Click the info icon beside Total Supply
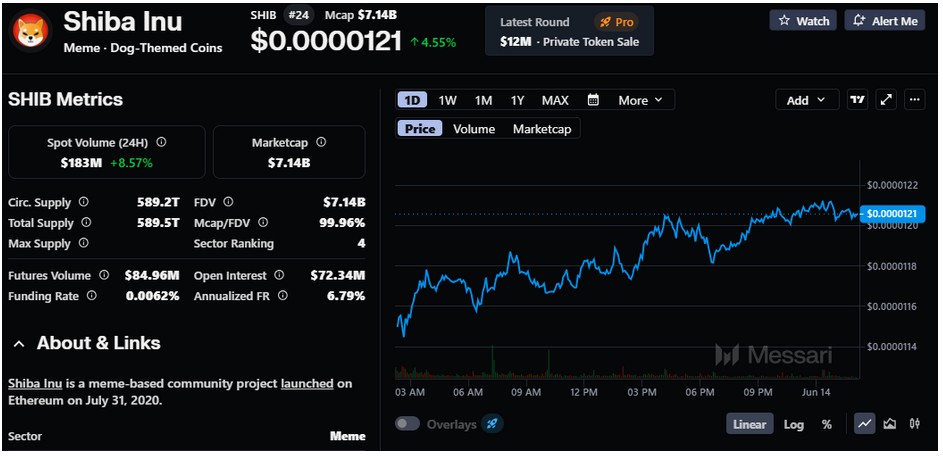Viewport: 943px width, 456px height. point(86,223)
